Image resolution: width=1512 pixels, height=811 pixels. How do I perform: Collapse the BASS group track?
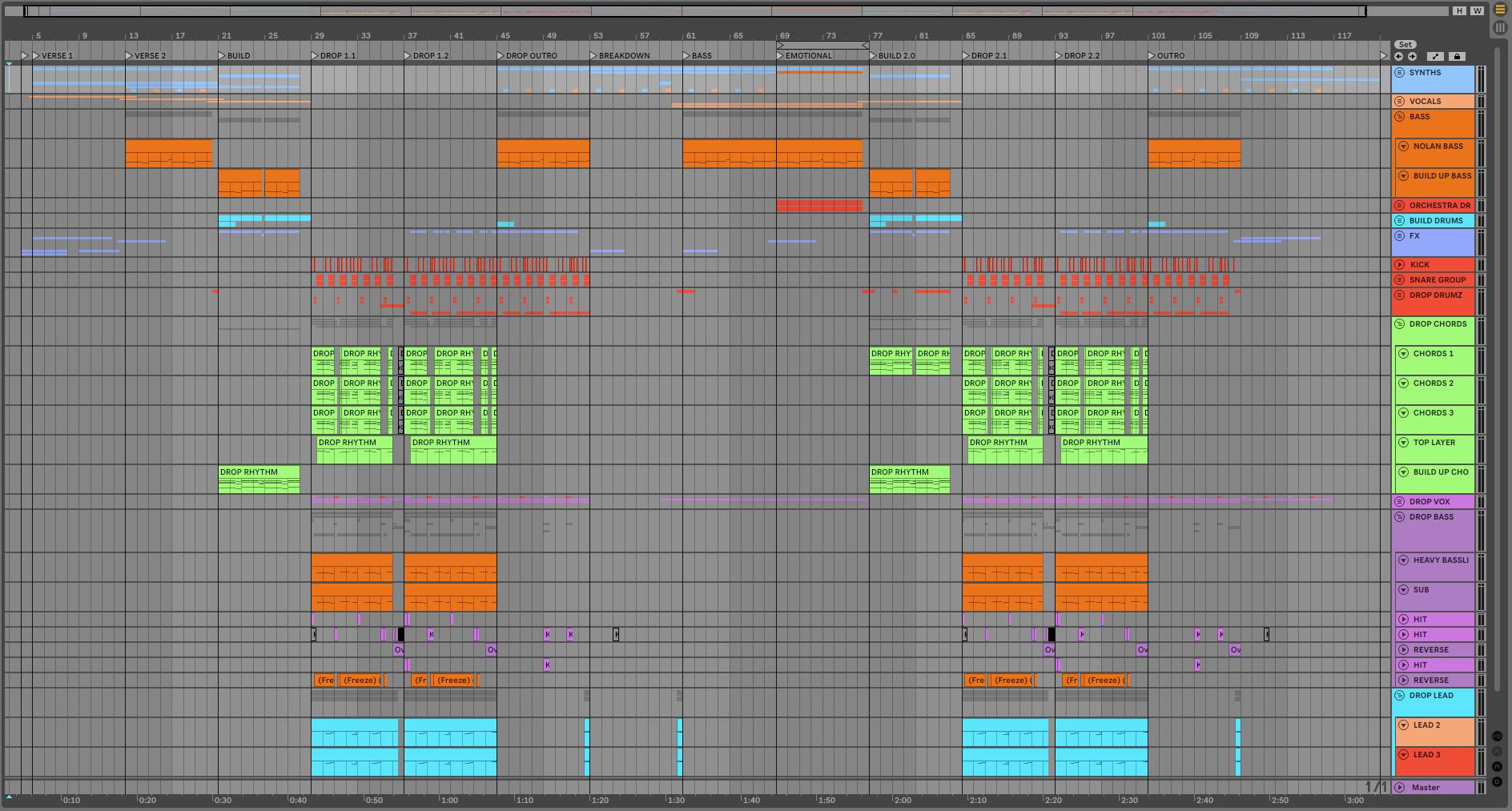1400,117
